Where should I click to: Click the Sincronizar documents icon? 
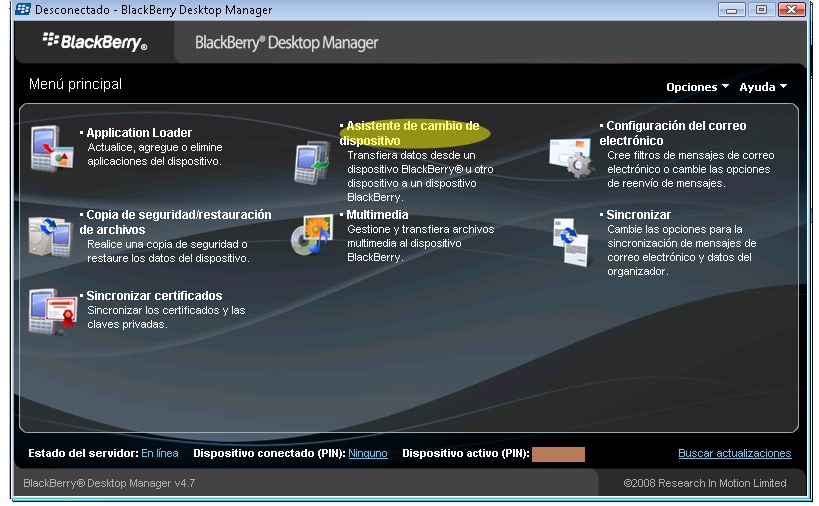570,242
